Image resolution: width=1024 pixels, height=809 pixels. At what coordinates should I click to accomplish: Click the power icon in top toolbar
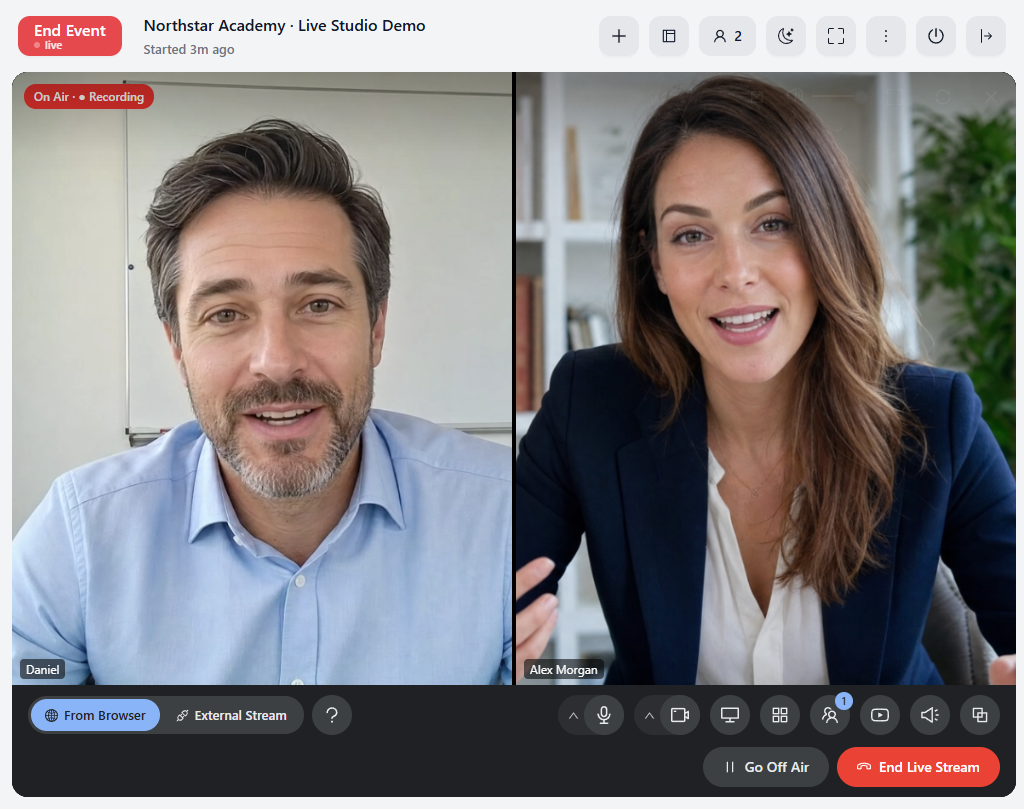tap(936, 36)
